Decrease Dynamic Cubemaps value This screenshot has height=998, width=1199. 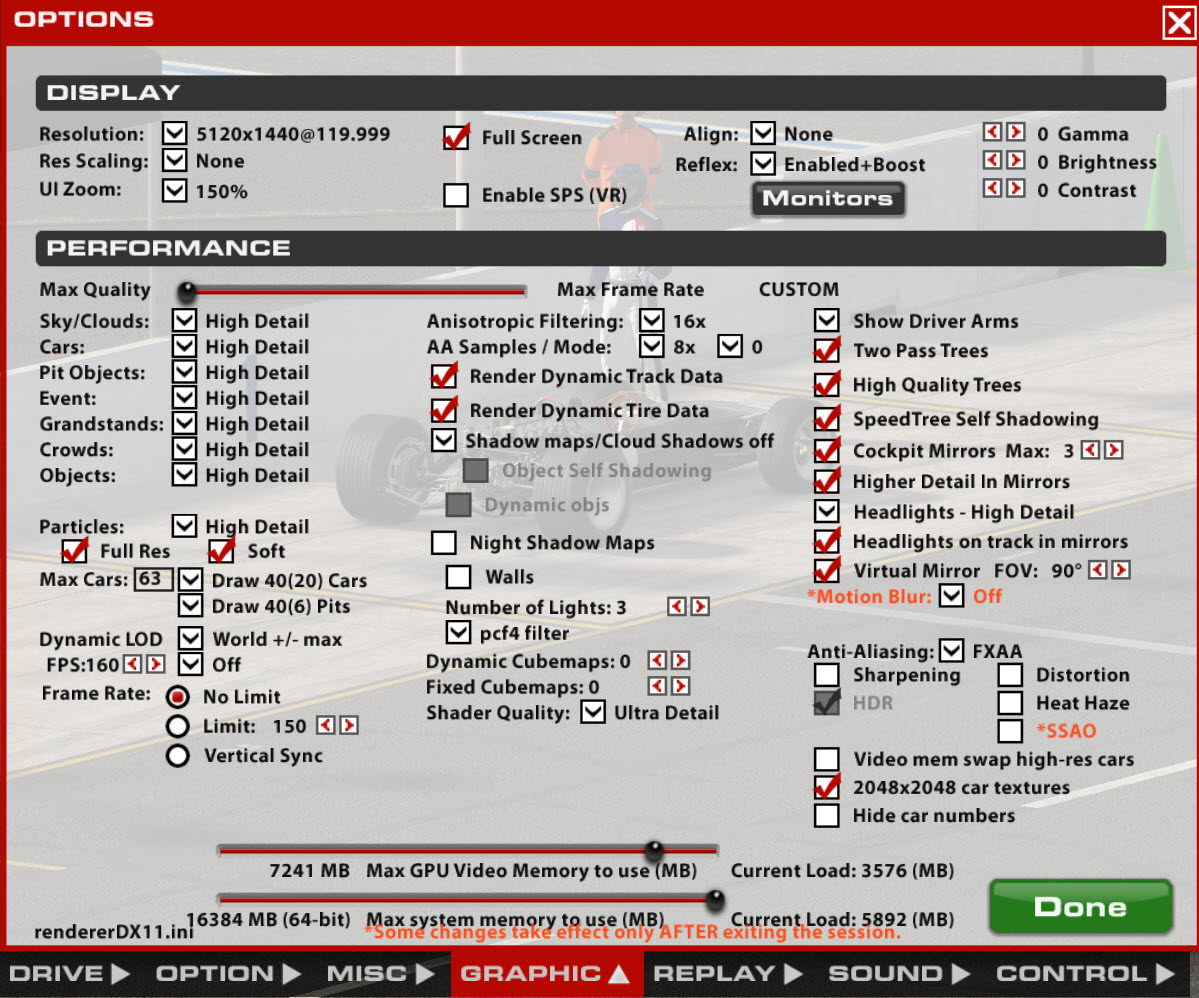tap(655, 661)
